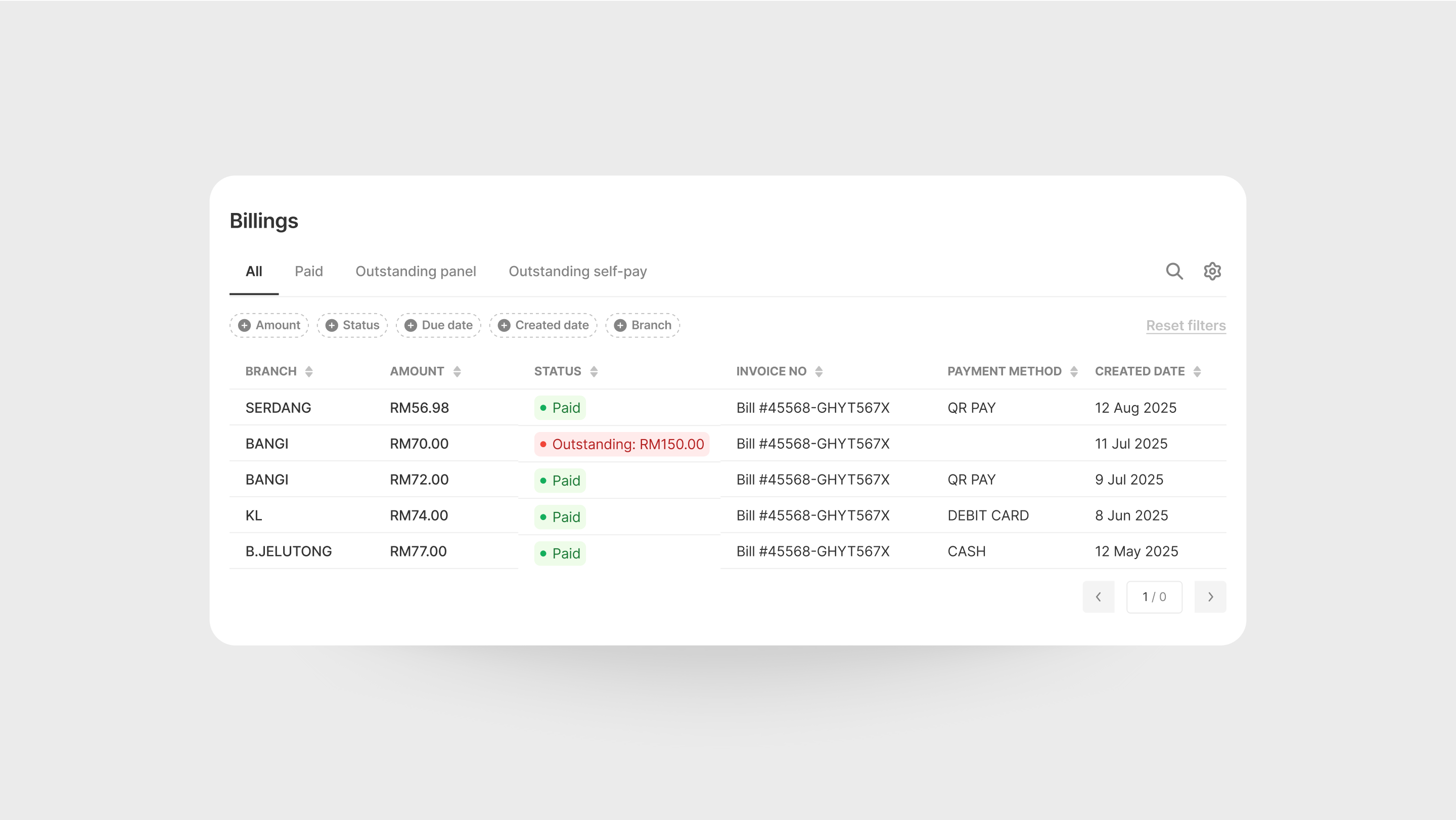Open the invoice number in KL row
1456x820 pixels.
[x=813, y=515]
